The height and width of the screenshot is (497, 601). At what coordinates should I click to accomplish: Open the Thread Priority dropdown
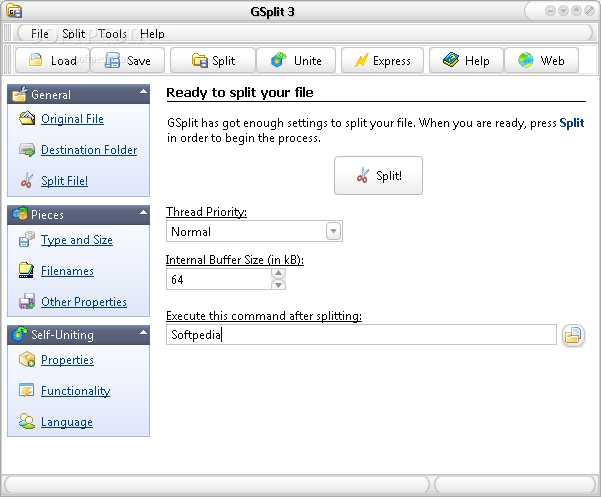(333, 231)
